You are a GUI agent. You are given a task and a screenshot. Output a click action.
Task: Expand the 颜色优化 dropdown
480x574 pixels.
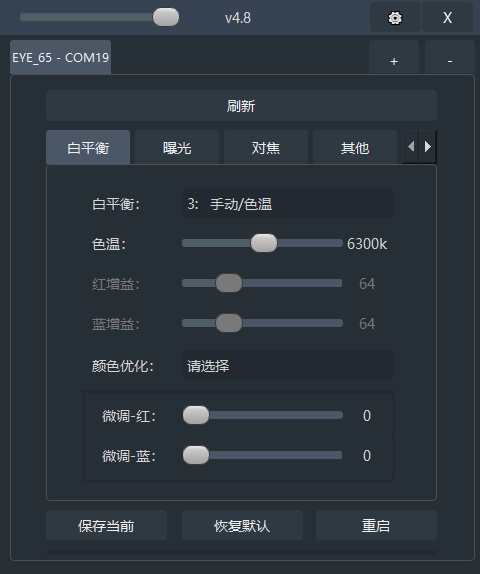(287, 365)
